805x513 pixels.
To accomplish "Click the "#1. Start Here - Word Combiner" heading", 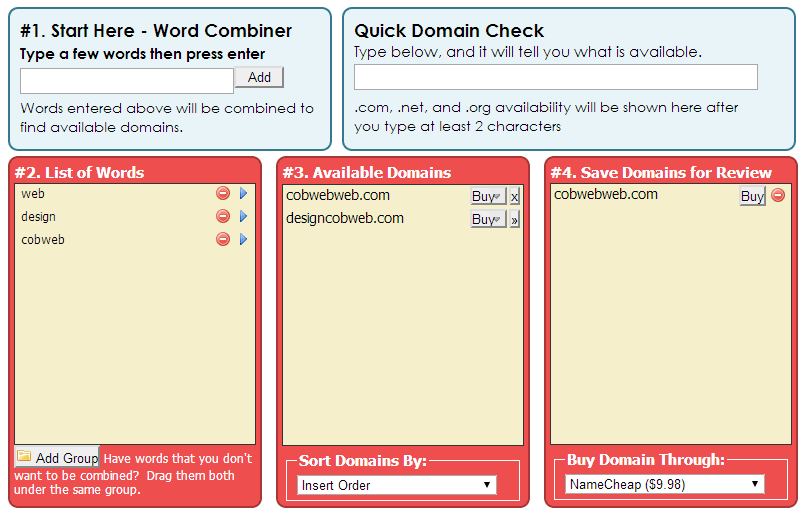I will coord(156,31).
